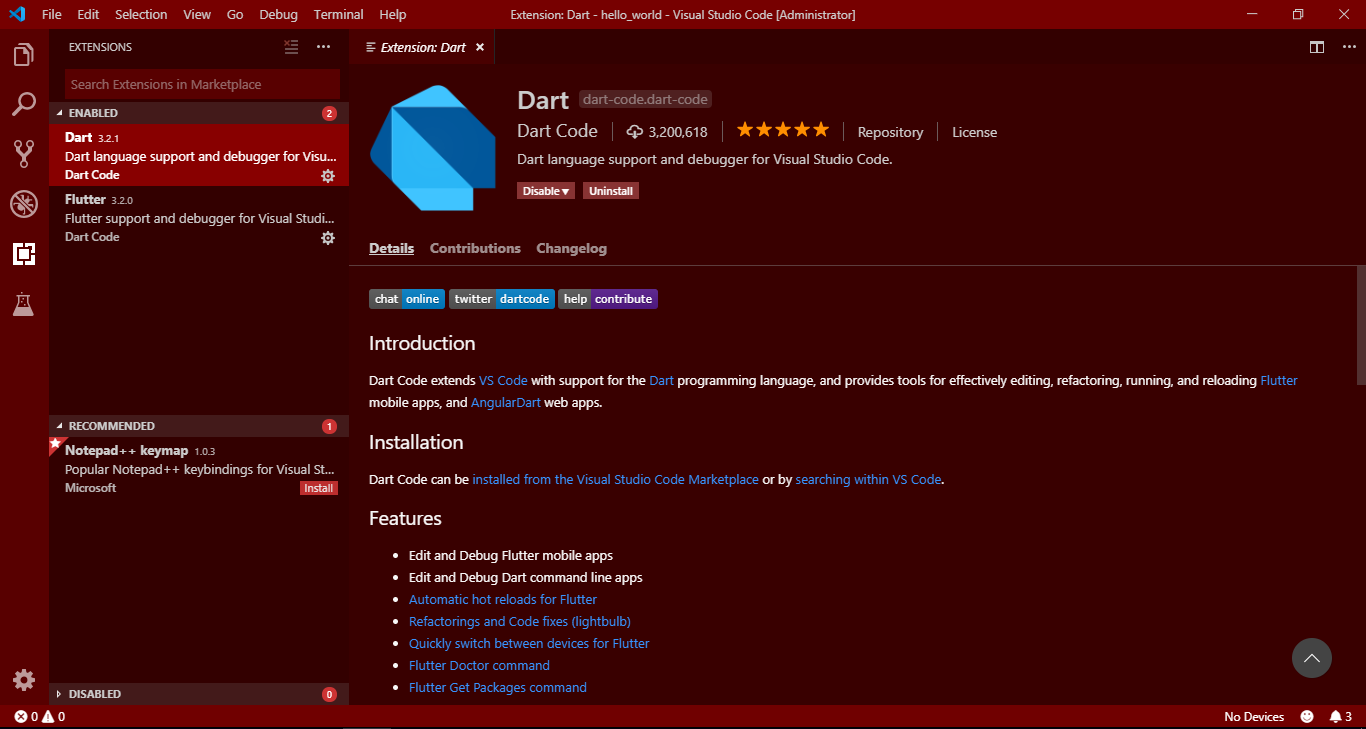Open the Disable dropdown for Dart extension
This screenshot has height=729, width=1366.
click(x=545, y=190)
